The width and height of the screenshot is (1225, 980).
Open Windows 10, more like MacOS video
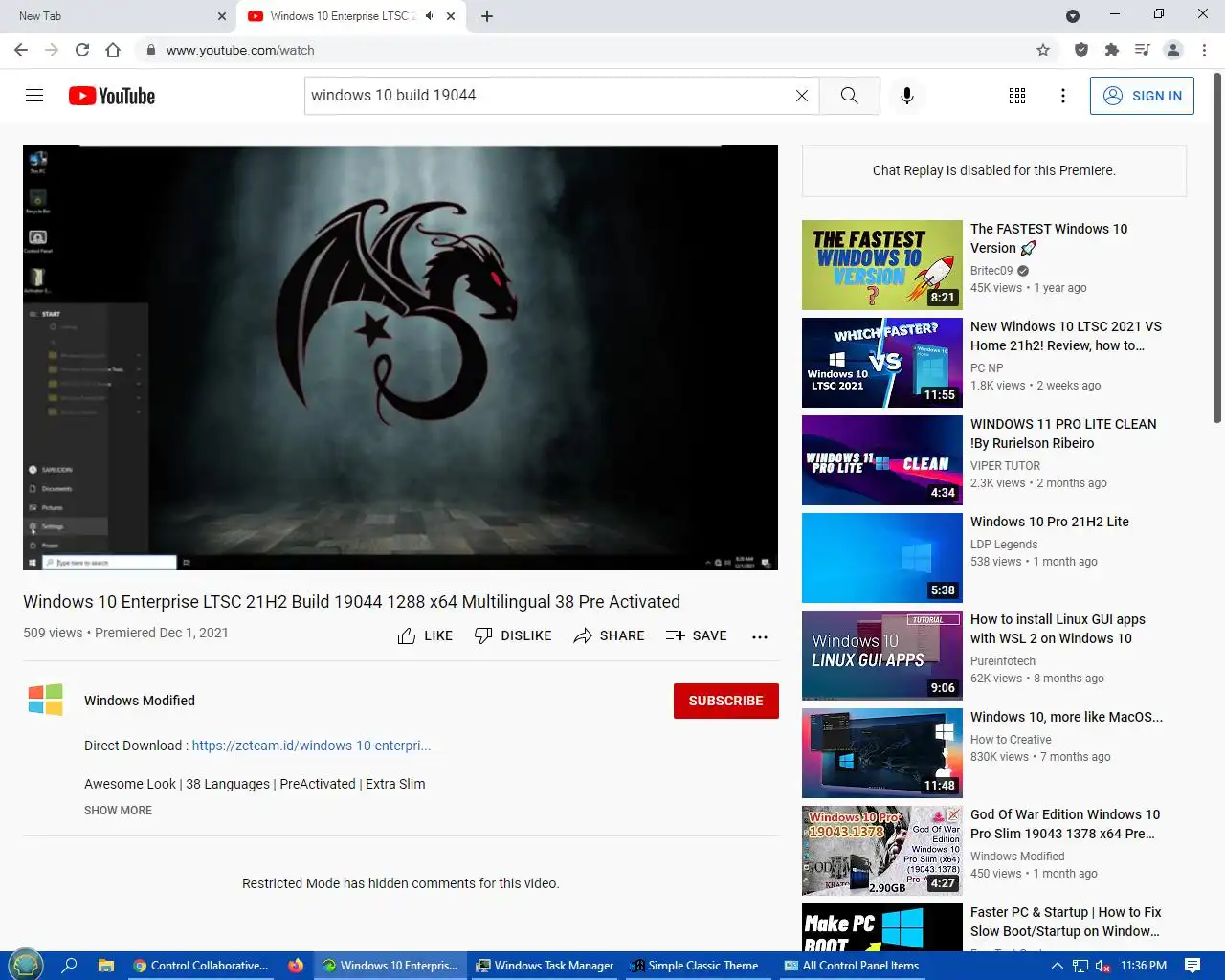pos(1066,717)
